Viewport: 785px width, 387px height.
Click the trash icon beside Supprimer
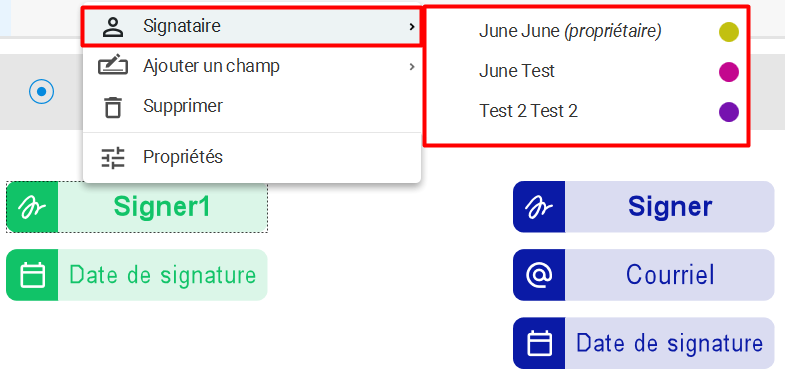113,107
